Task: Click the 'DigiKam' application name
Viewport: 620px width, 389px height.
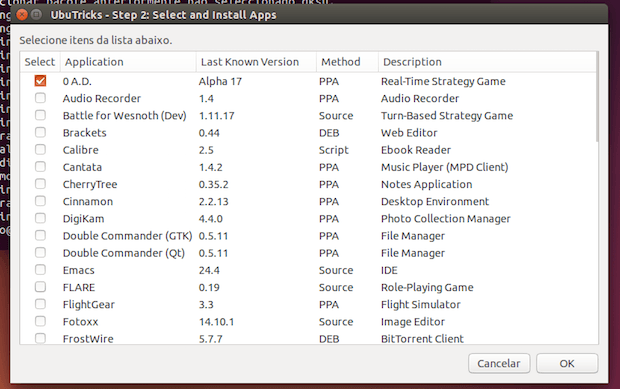Action: pyautogui.click(x=83, y=219)
